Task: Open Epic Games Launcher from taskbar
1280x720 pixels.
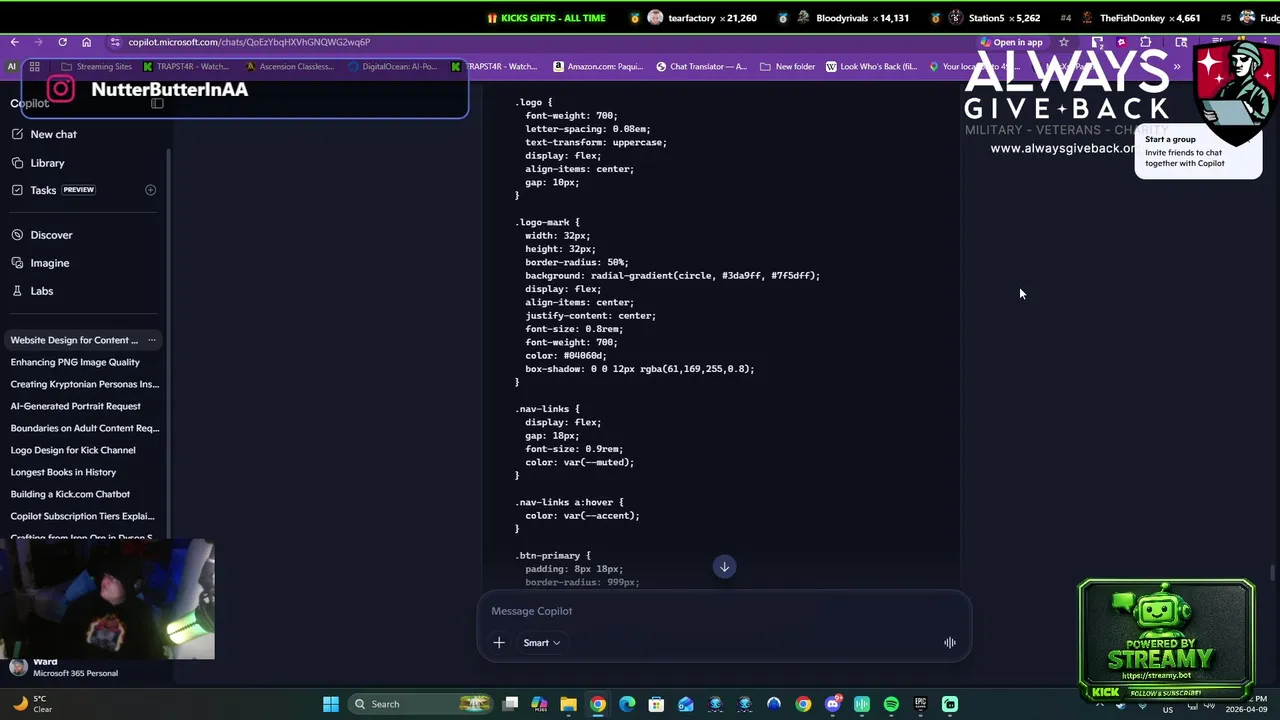Action: point(920,704)
